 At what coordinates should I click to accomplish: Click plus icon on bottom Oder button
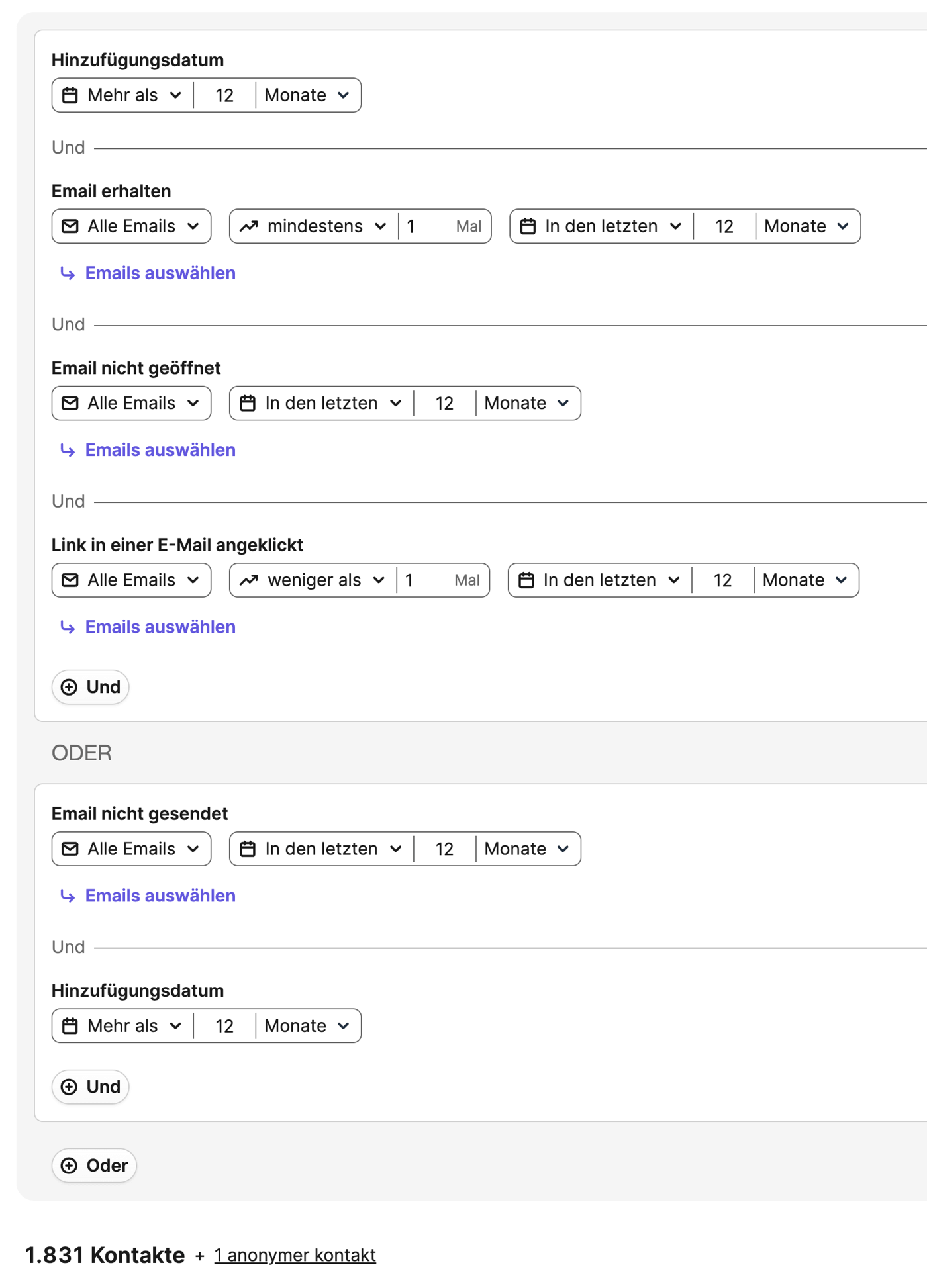69,1166
